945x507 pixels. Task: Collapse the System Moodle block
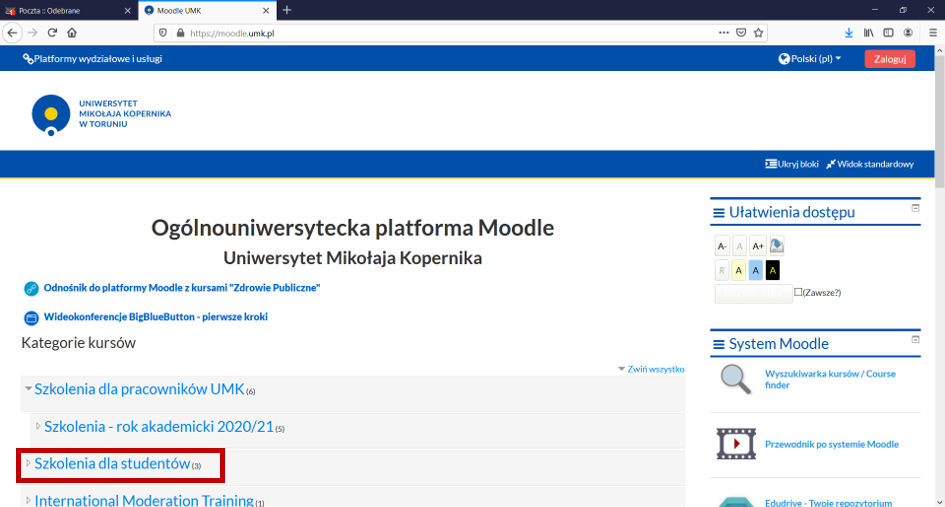click(915, 339)
